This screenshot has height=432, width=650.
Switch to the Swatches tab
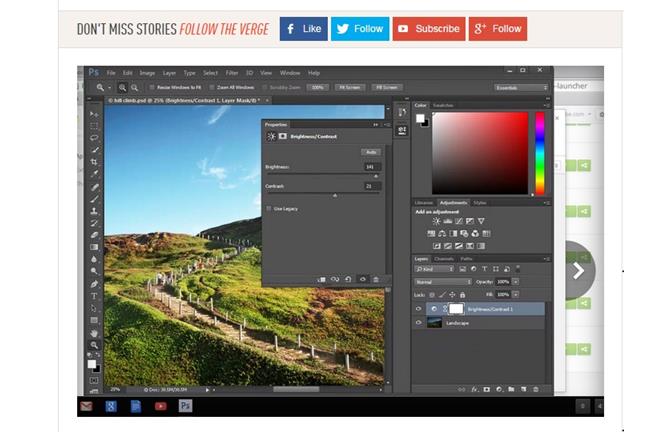[x=443, y=105]
